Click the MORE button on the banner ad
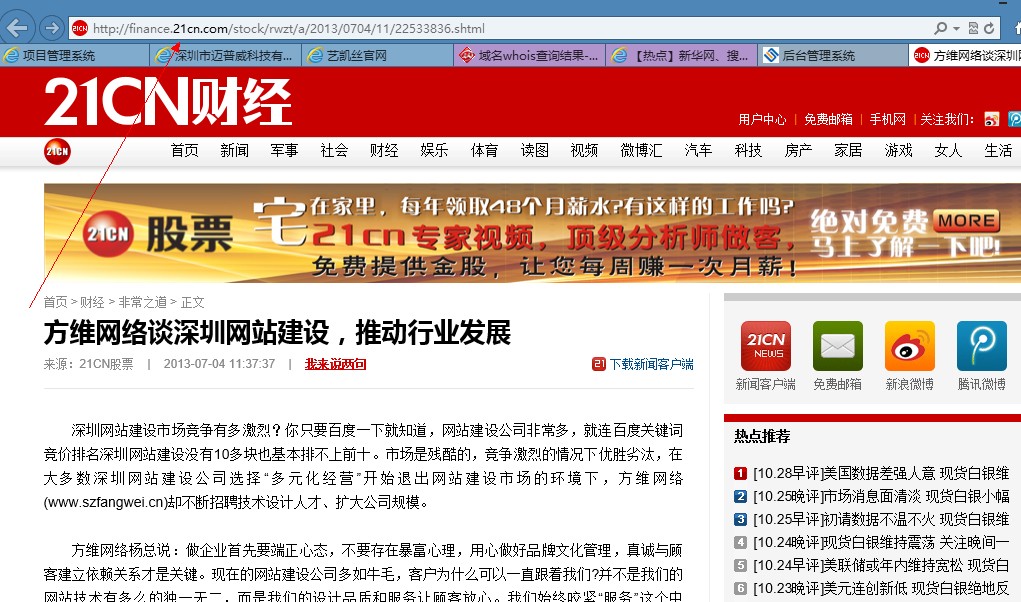This screenshot has width=1021, height=602. coord(966,221)
